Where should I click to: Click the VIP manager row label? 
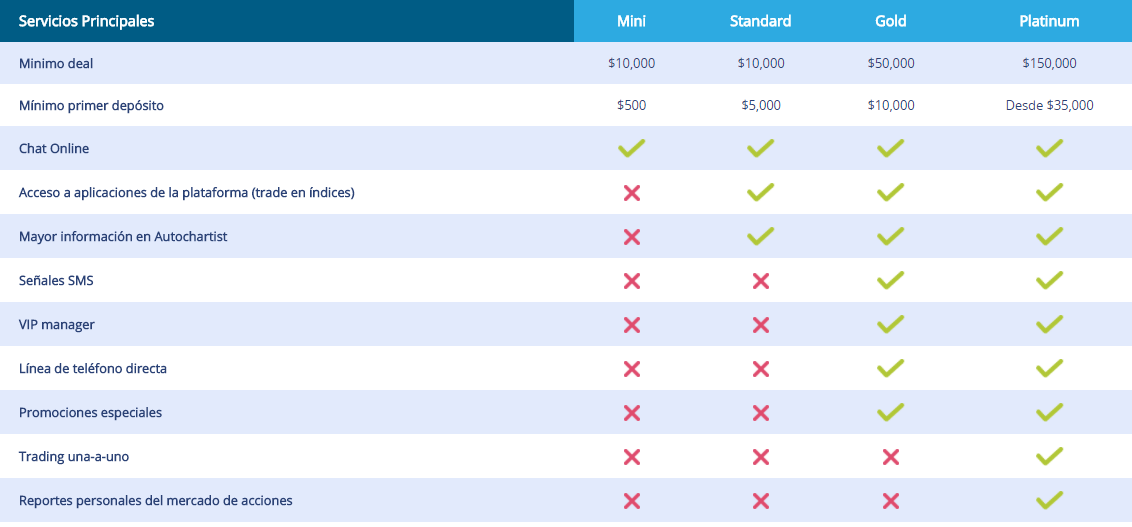[57, 325]
